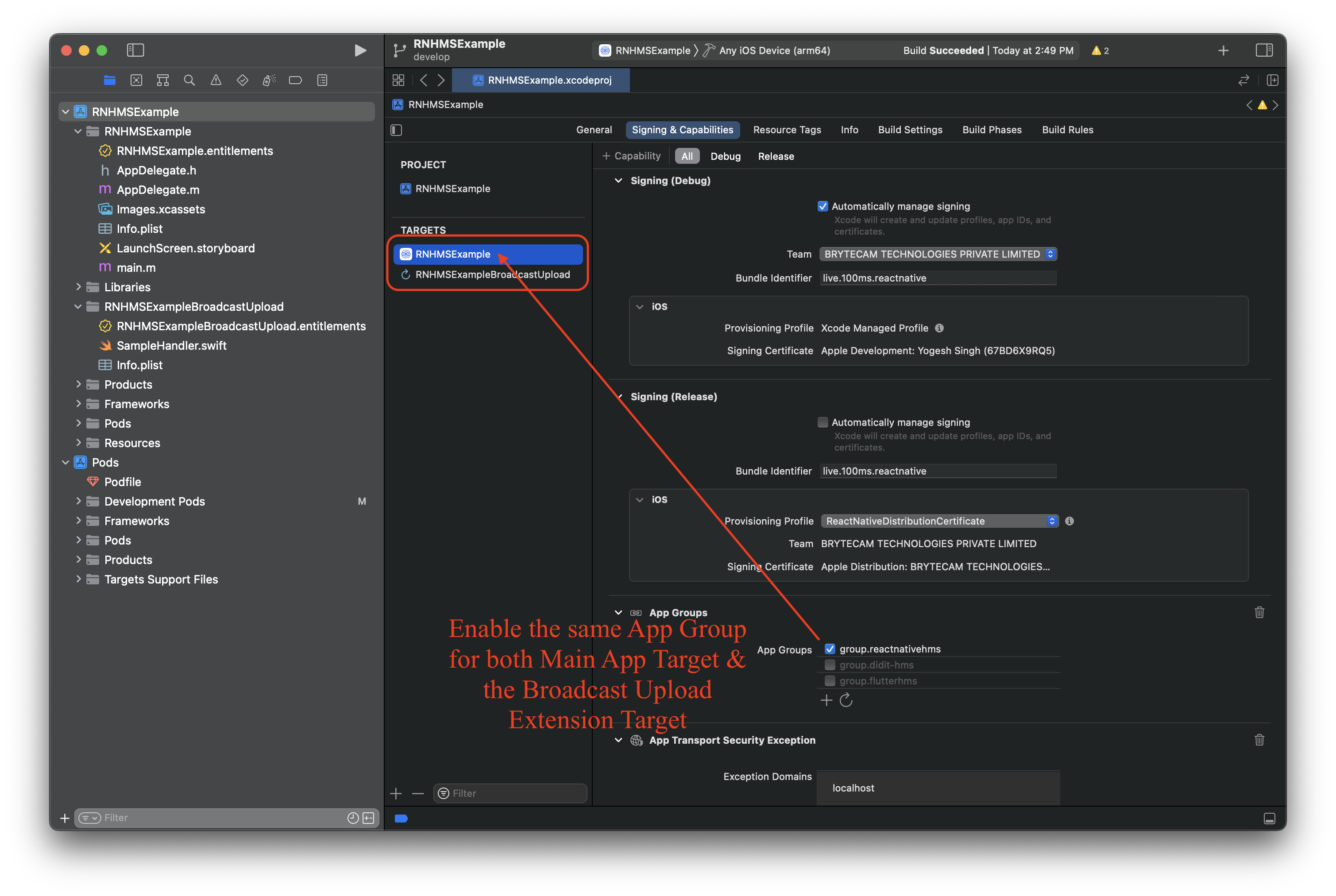Enable Automatically manage signing for Release

823,422
